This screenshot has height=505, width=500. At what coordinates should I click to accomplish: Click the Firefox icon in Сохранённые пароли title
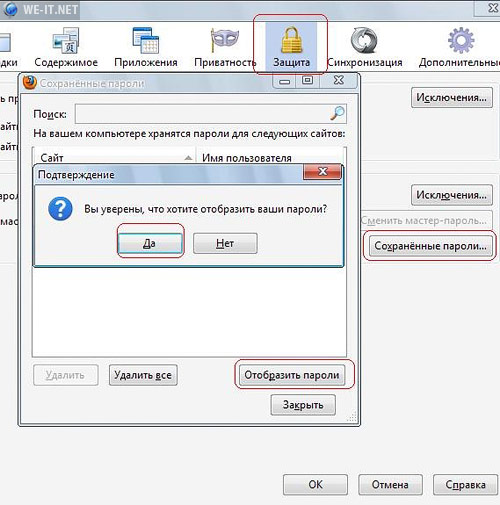point(30,82)
